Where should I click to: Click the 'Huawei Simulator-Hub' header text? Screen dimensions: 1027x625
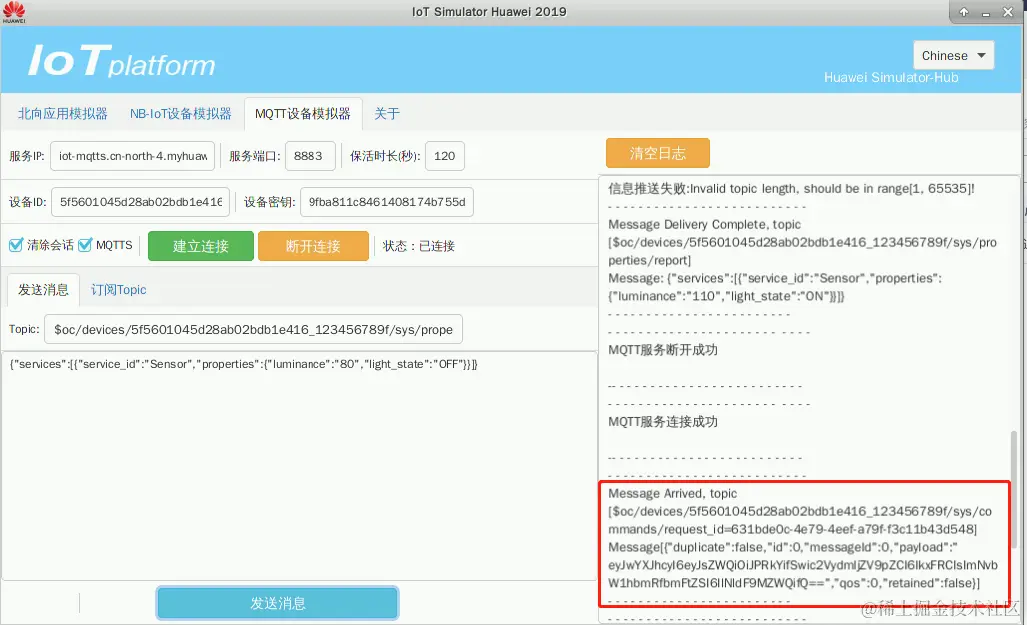891,77
